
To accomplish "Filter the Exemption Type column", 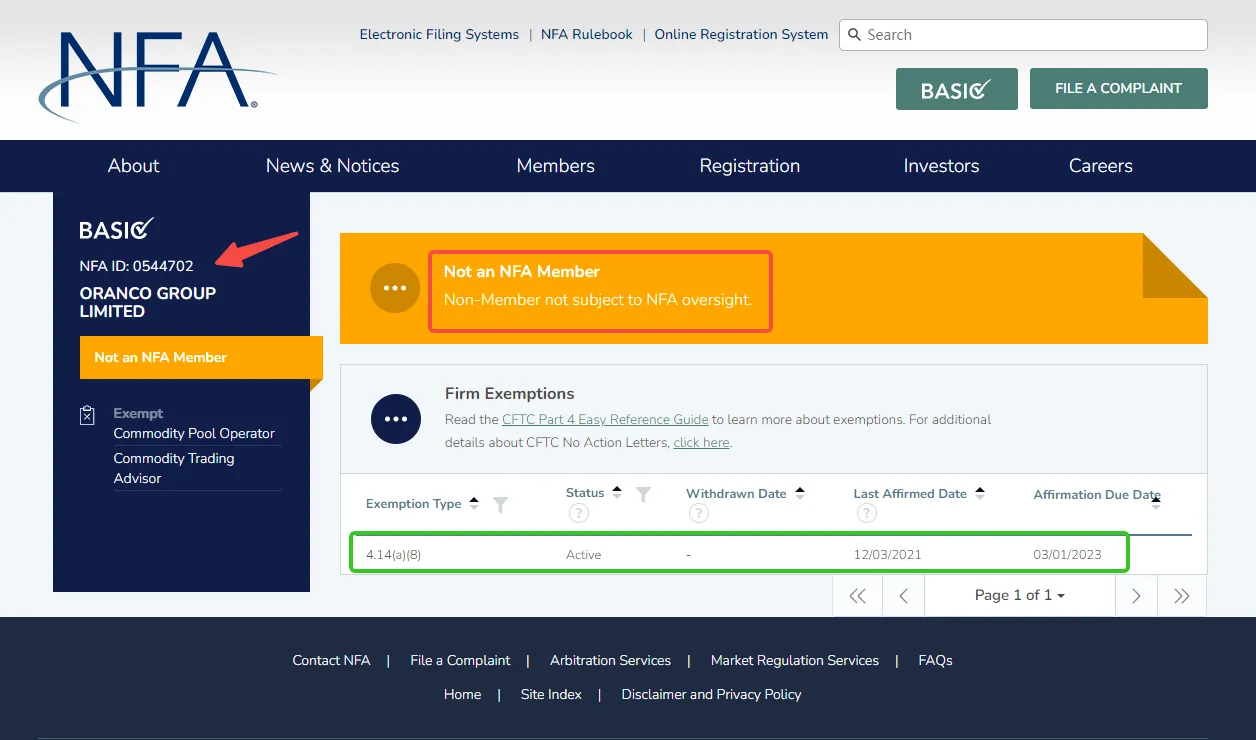I will click(501, 505).
